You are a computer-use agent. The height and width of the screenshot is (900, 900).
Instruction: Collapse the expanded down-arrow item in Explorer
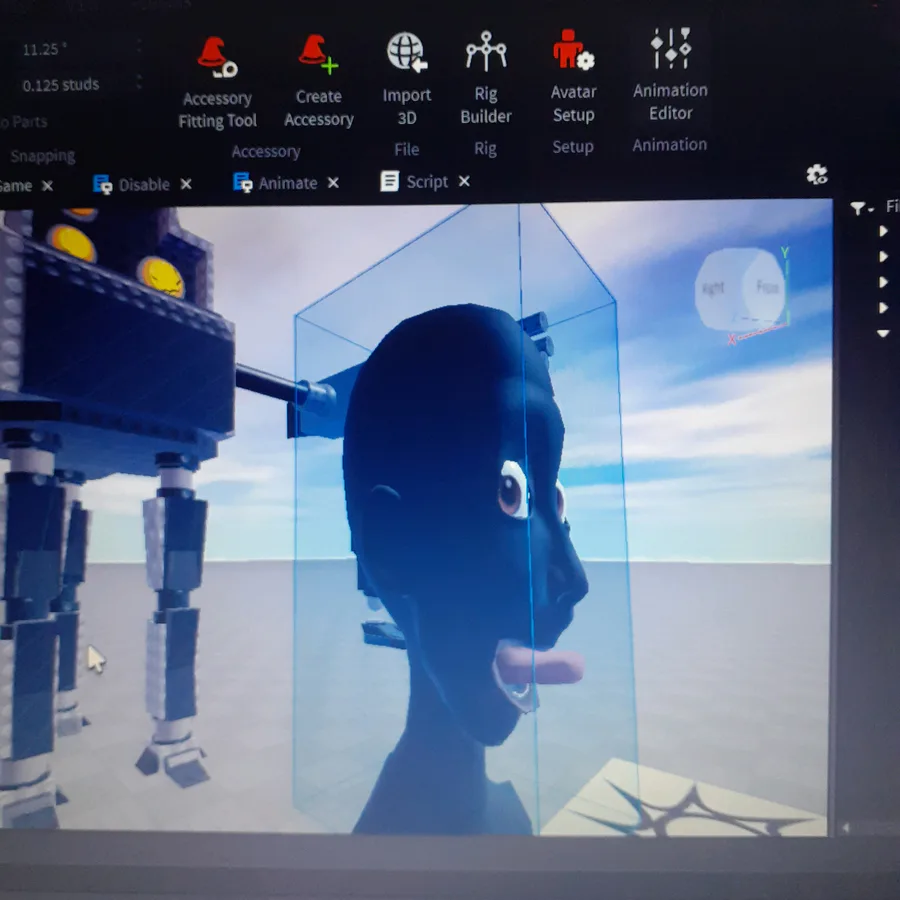click(x=883, y=333)
